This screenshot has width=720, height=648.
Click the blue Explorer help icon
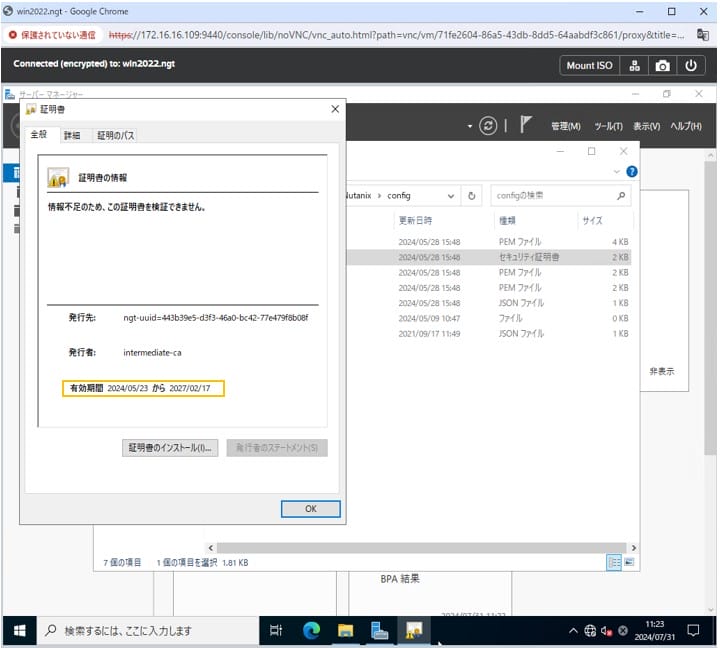631,172
